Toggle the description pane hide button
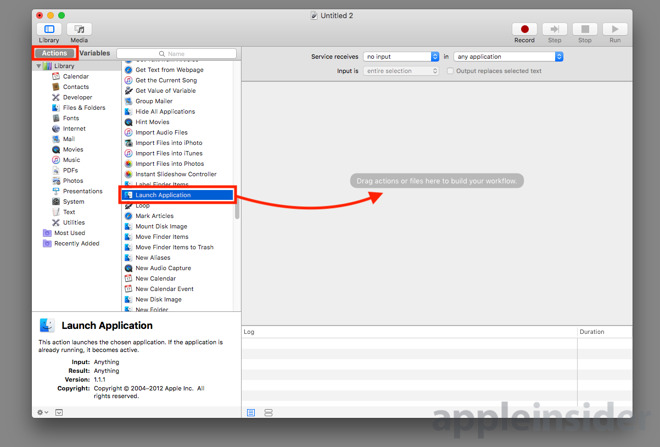 (x=59, y=412)
